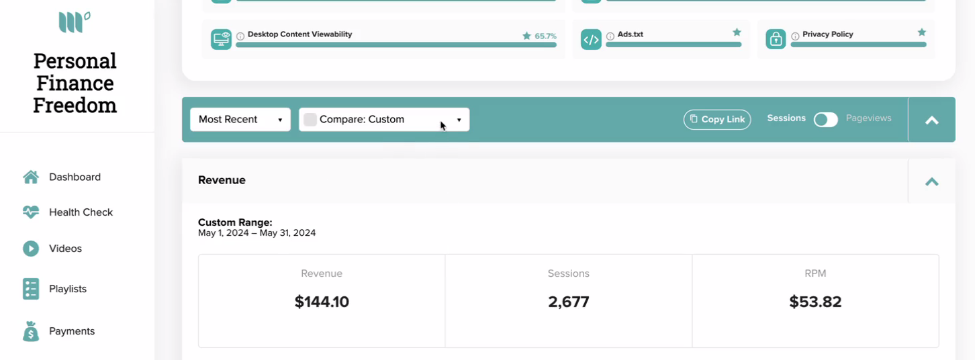Click the star icon on Ads.txt card
The height and width of the screenshot is (360, 975).
pos(737,32)
